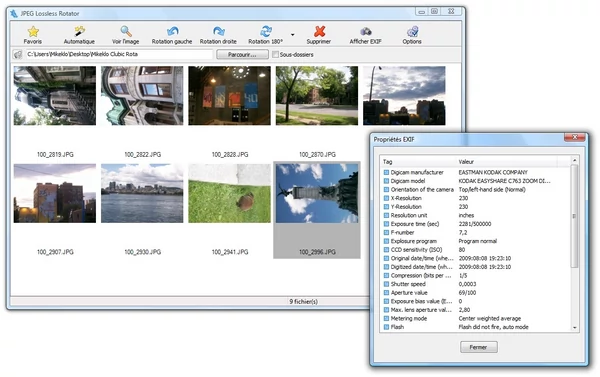The image size is (600, 377).
Task: Select thumbnail 100_2828.JPG
Action: (229, 96)
